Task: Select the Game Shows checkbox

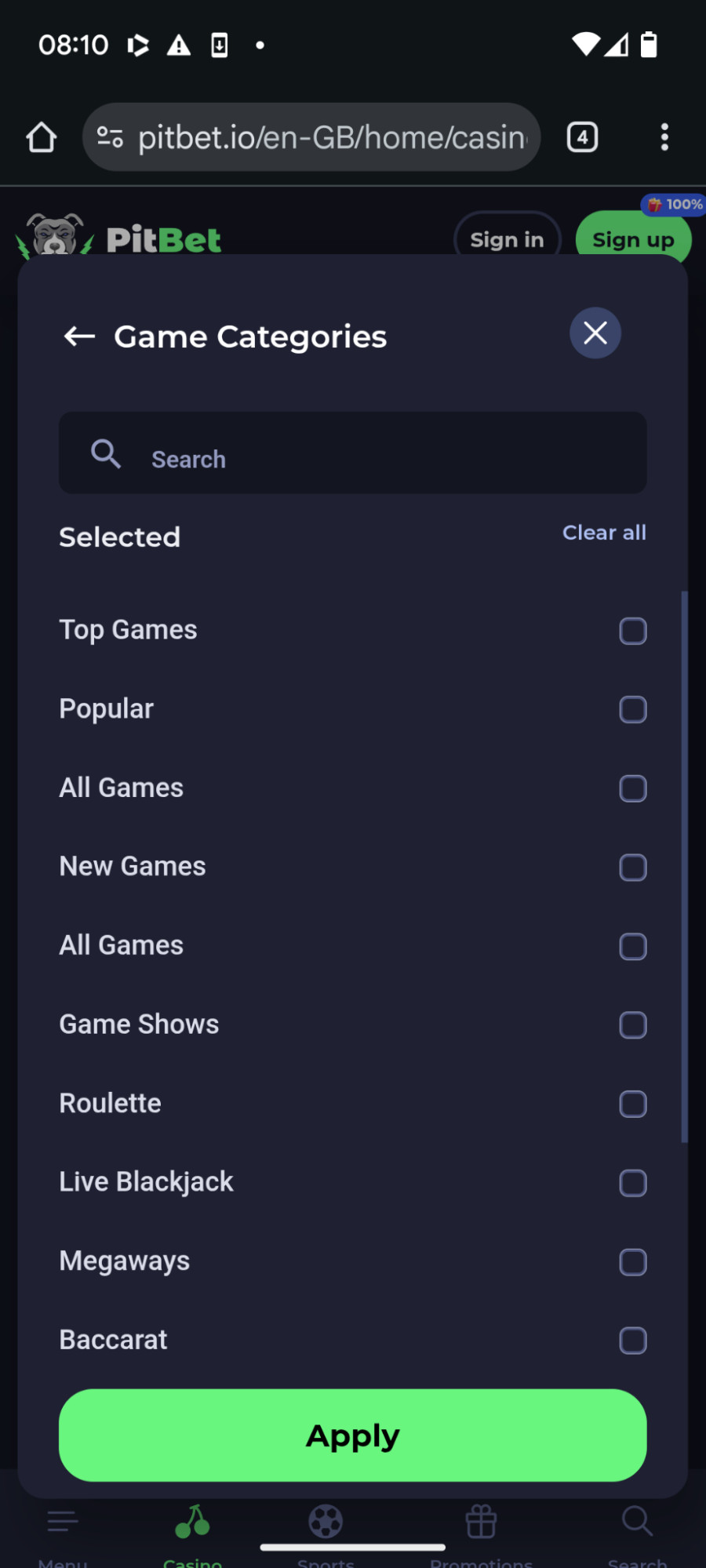Action: tap(632, 1025)
